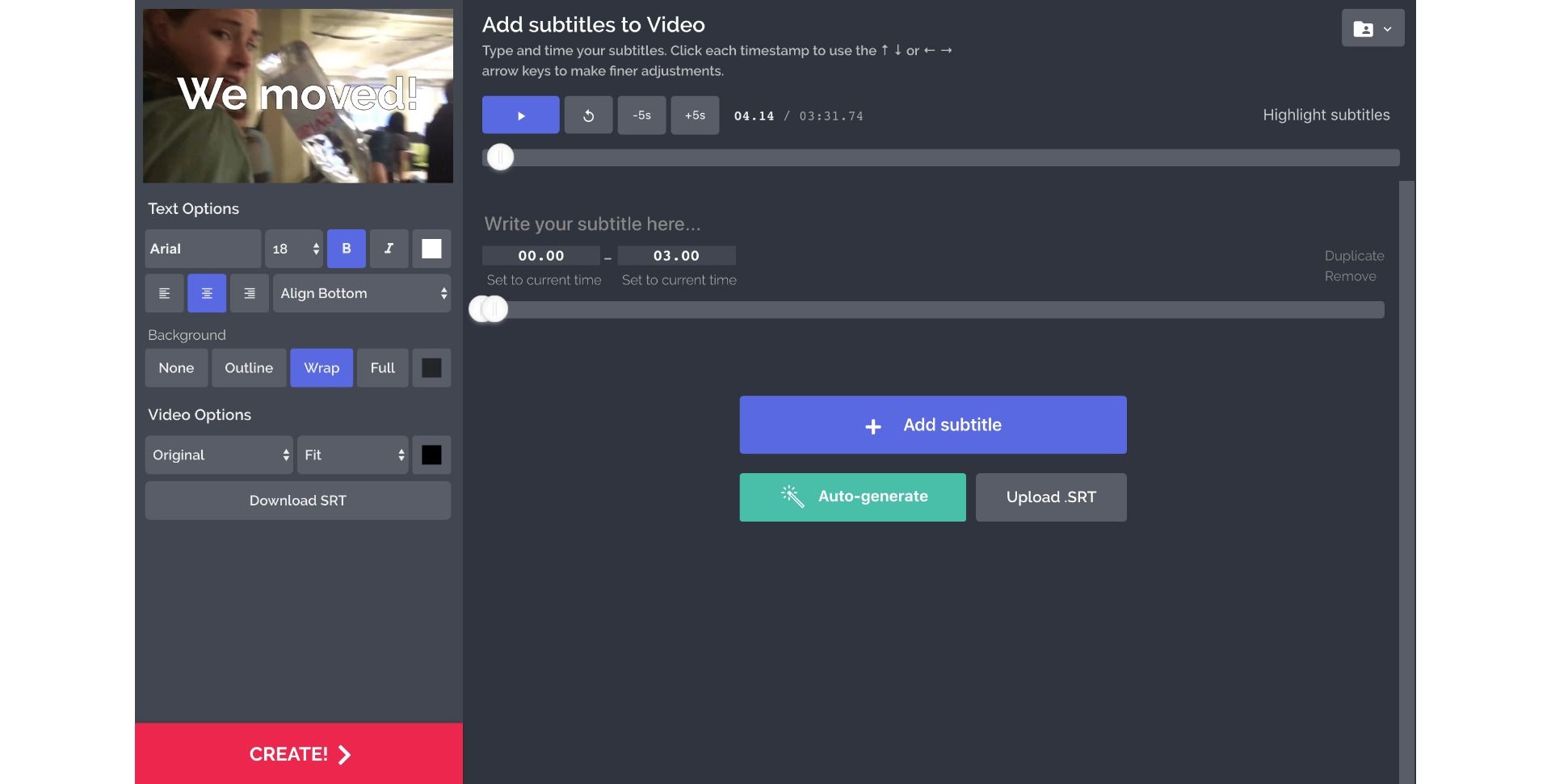Open the folder account menu icon
The height and width of the screenshot is (784, 1551).
1372,29
